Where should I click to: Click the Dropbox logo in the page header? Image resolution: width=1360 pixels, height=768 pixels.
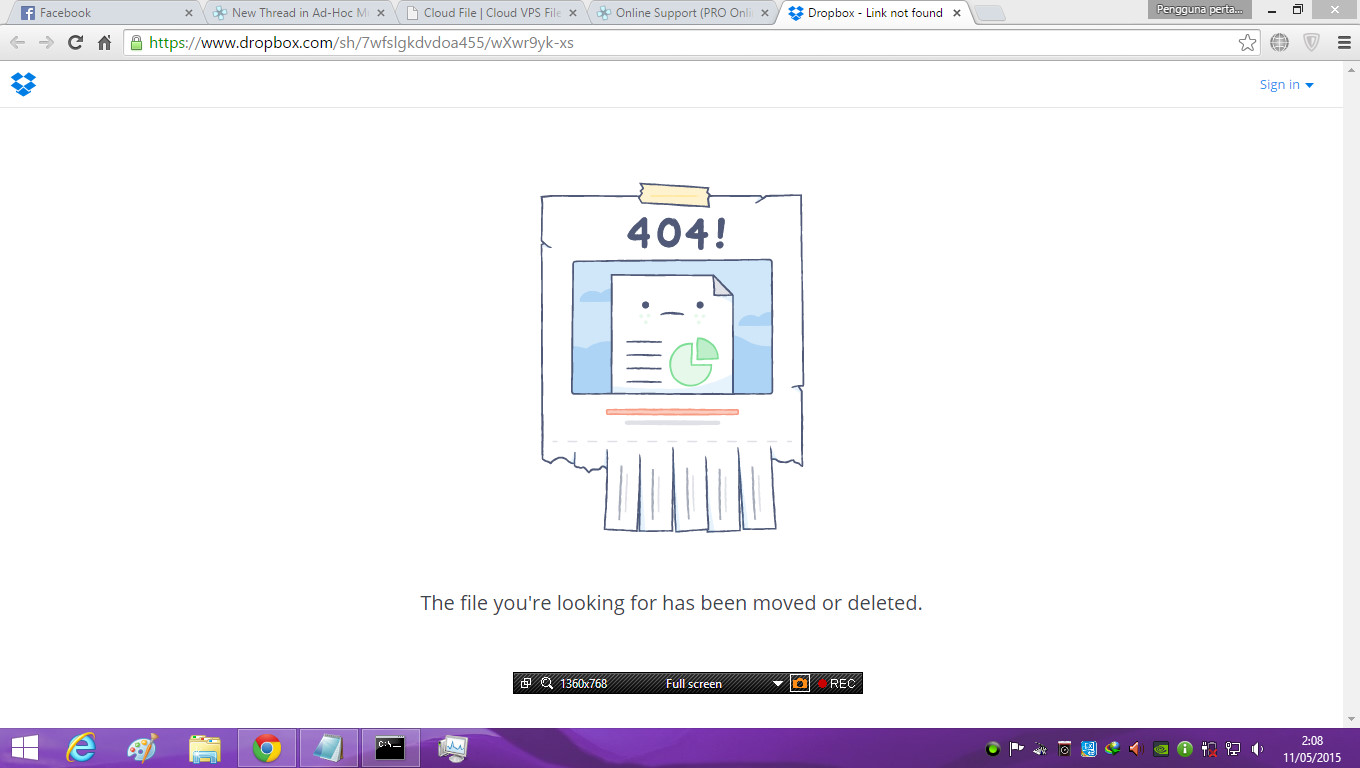[23, 85]
